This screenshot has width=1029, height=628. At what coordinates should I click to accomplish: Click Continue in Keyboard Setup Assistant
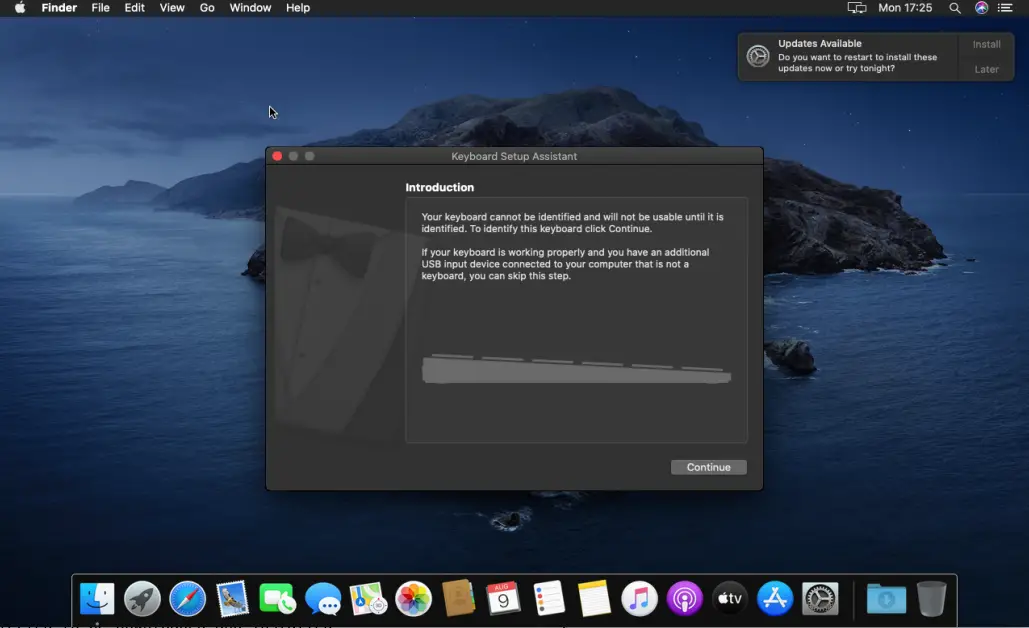[709, 467]
